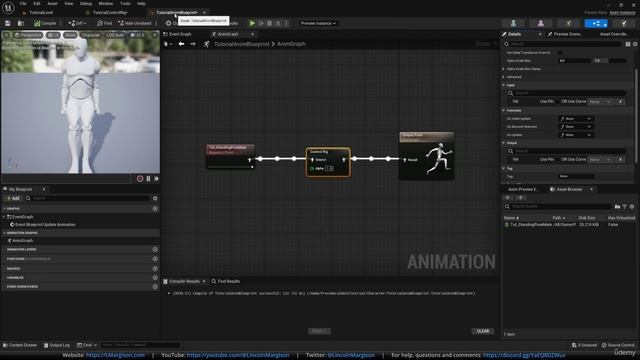Switch to the TutorialControlRig tab

click(110, 13)
